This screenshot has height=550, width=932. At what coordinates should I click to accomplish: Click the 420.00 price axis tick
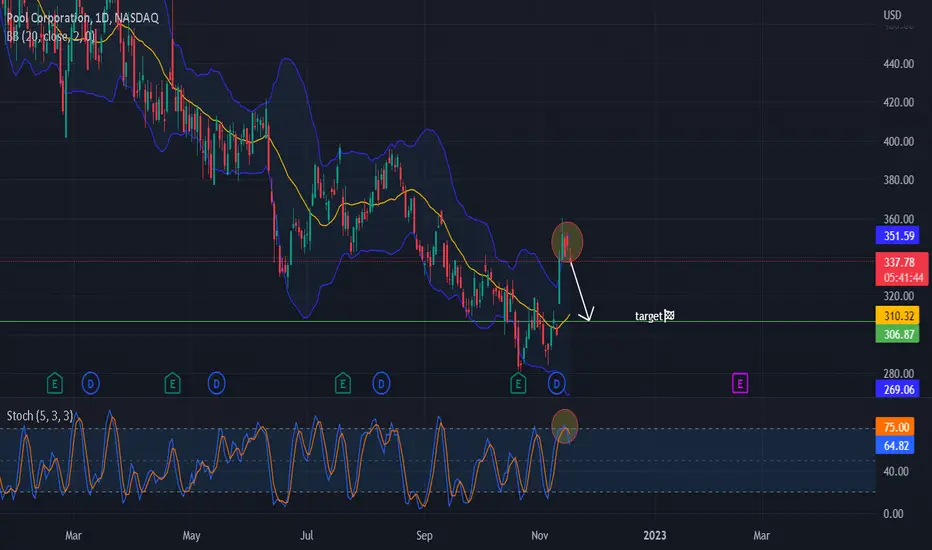click(898, 102)
